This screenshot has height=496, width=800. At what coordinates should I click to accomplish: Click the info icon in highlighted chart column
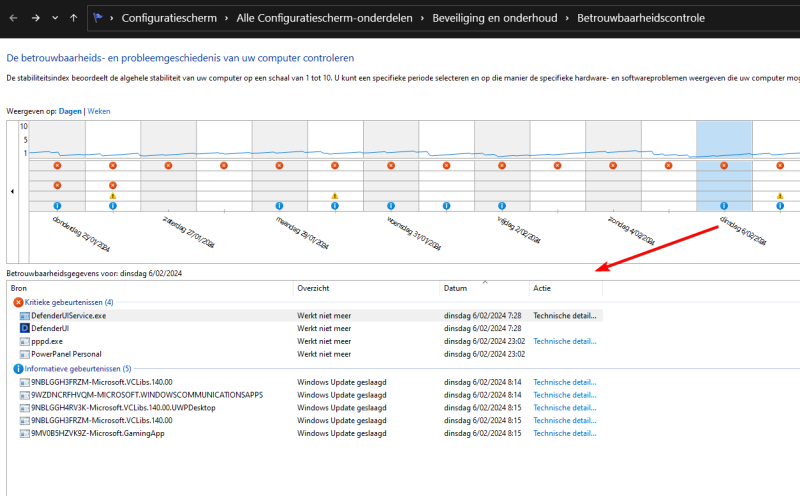pos(724,205)
